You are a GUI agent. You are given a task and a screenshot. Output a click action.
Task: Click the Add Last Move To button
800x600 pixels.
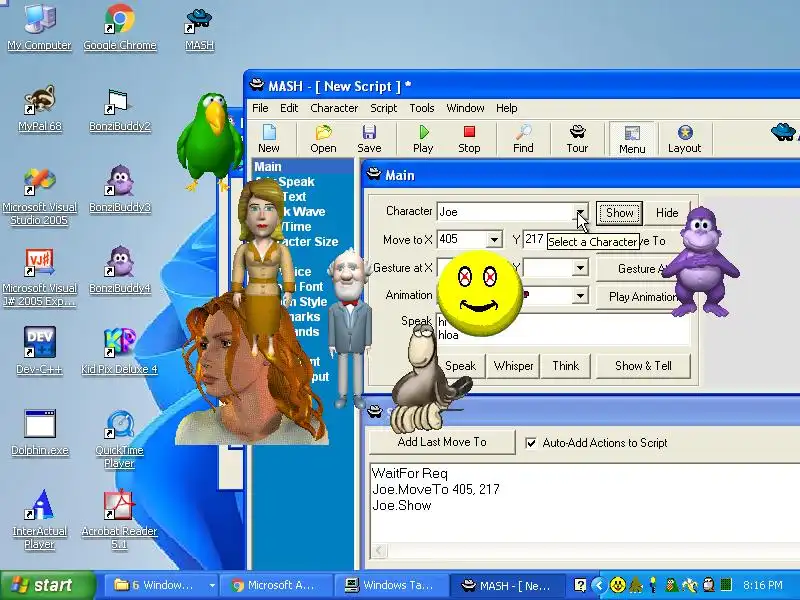pos(442,442)
